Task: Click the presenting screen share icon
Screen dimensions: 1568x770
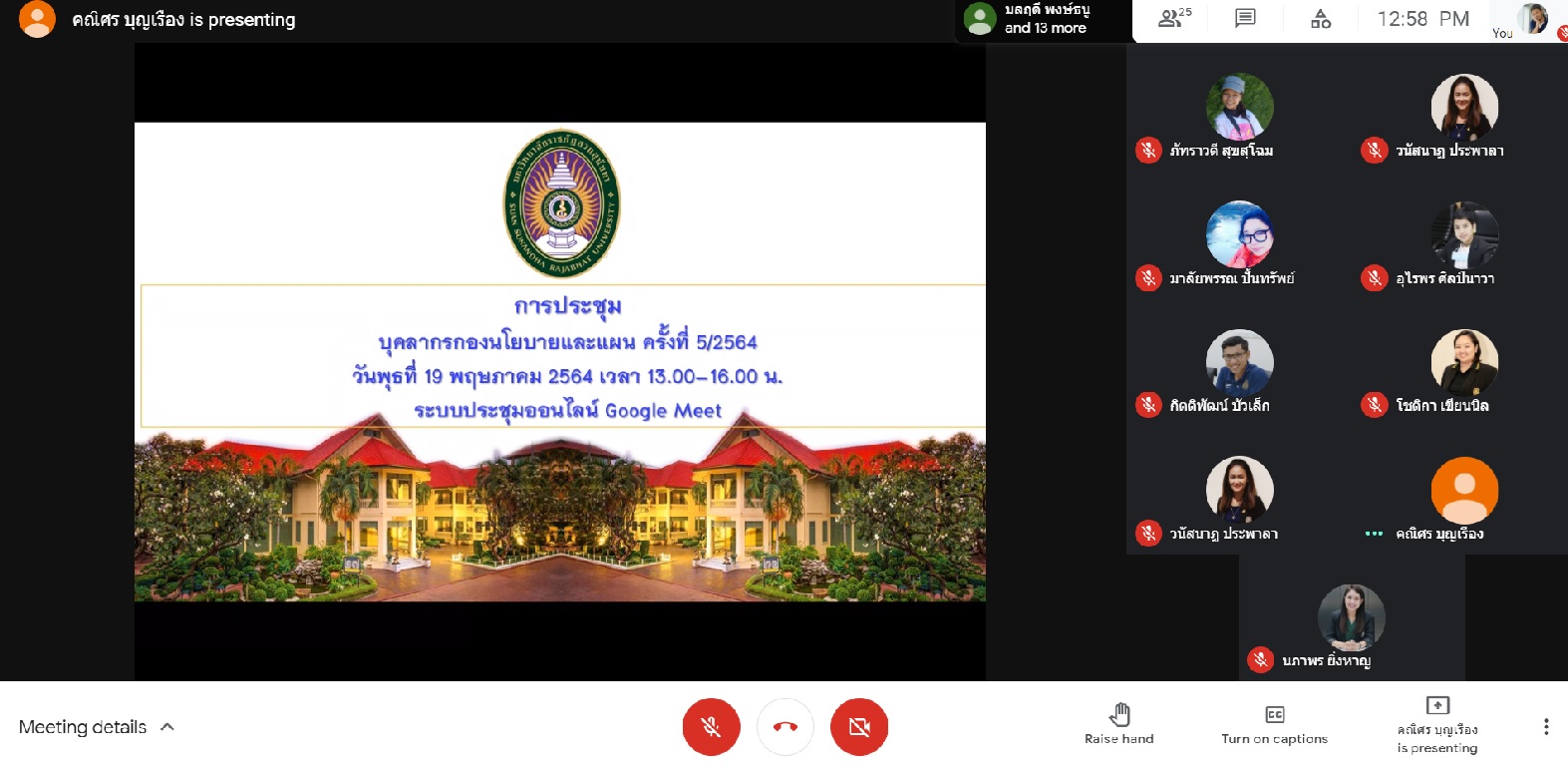Action: point(1437,706)
